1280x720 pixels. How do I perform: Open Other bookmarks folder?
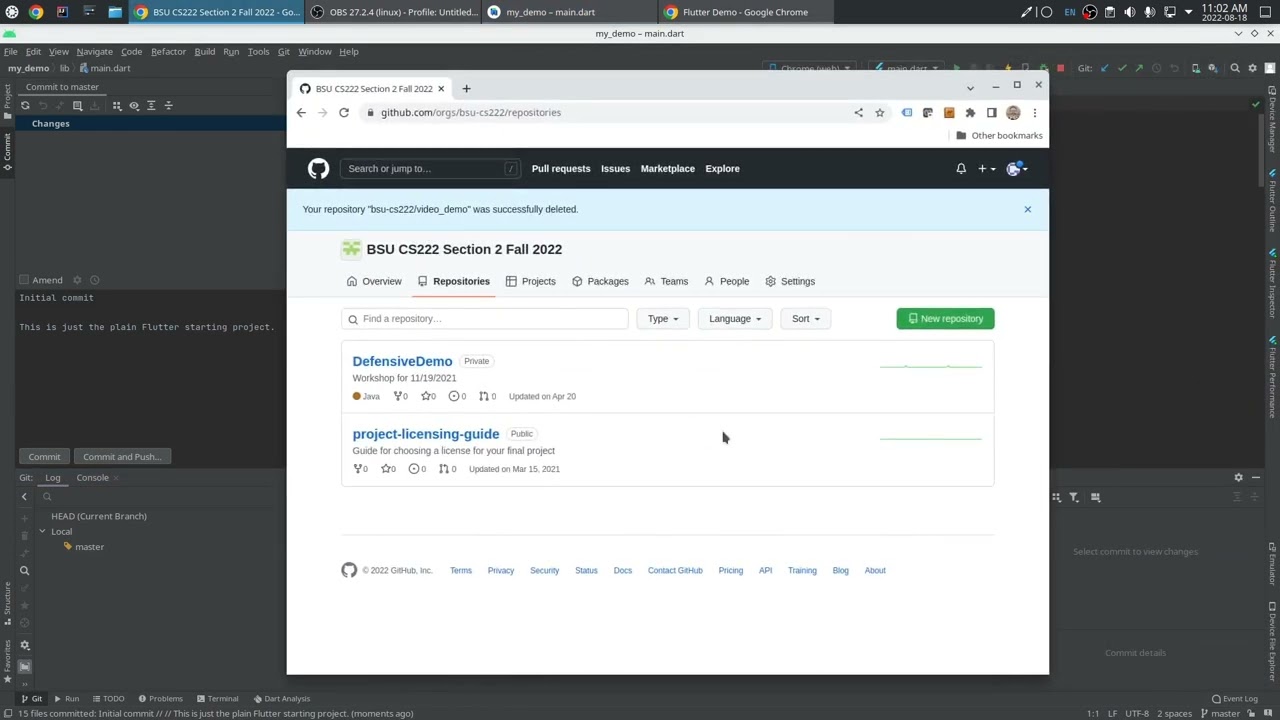(x=999, y=136)
